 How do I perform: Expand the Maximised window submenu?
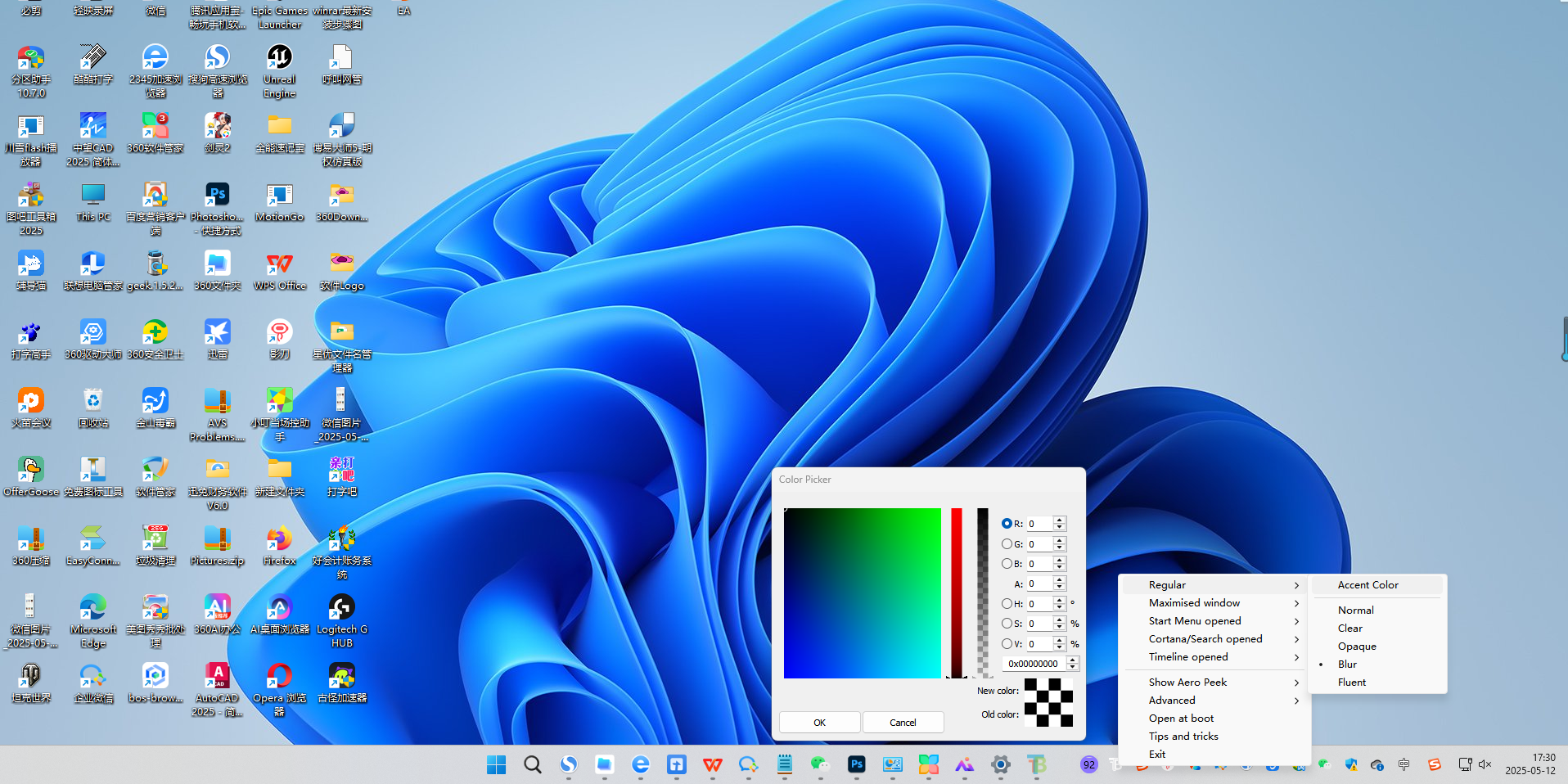[1194, 602]
